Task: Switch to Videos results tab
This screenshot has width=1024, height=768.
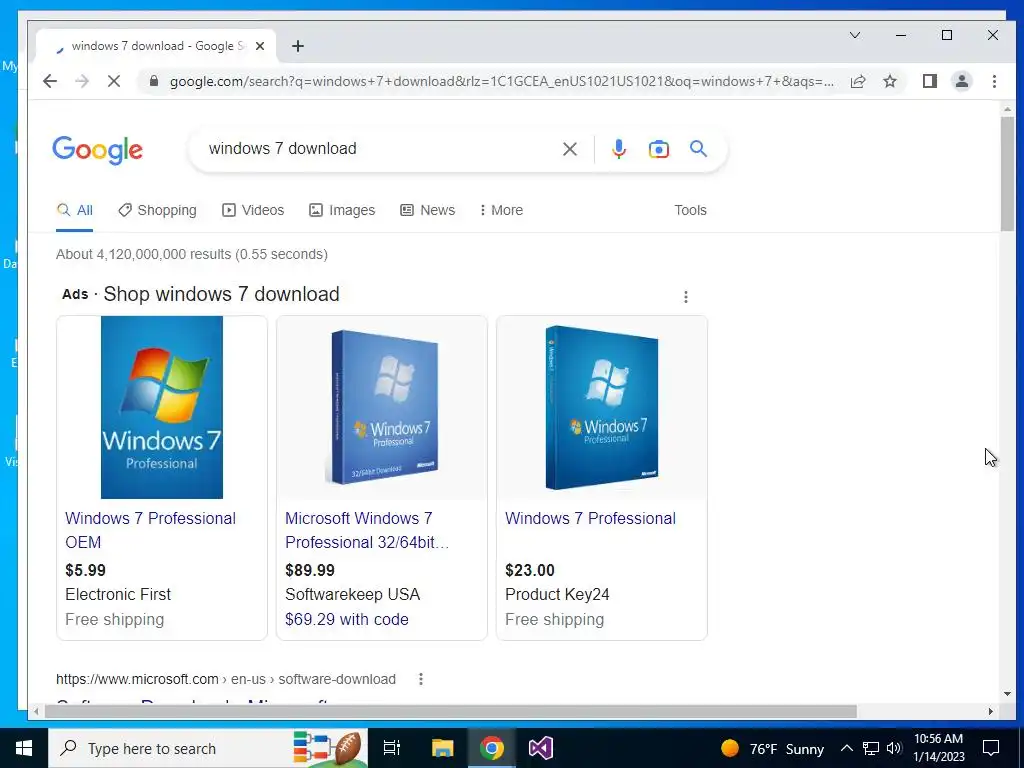Action: (x=253, y=210)
